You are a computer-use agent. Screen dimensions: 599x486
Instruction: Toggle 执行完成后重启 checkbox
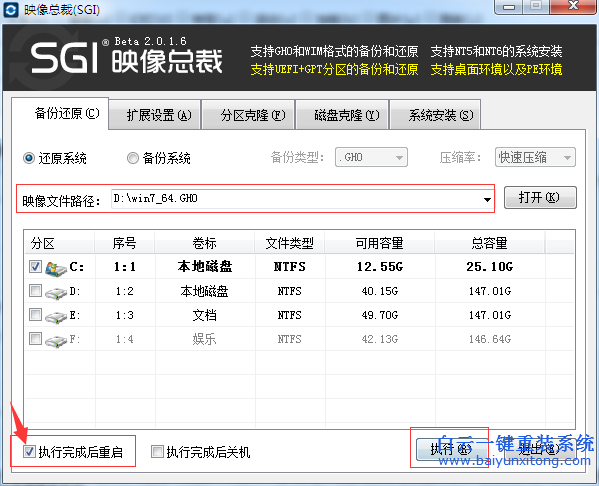tap(29, 452)
